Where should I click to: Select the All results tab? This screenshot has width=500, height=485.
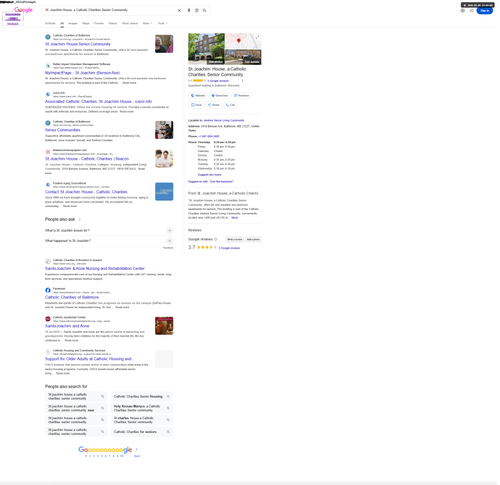(x=62, y=23)
